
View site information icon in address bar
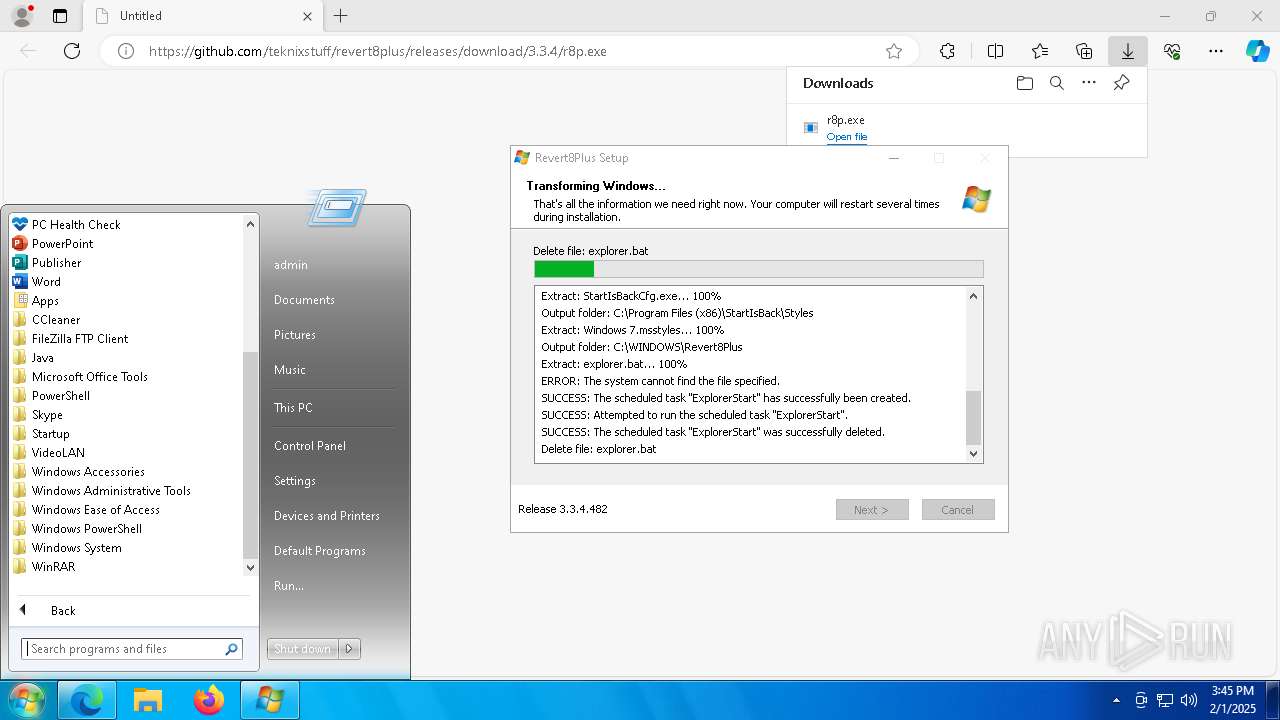pyautogui.click(x=126, y=51)
